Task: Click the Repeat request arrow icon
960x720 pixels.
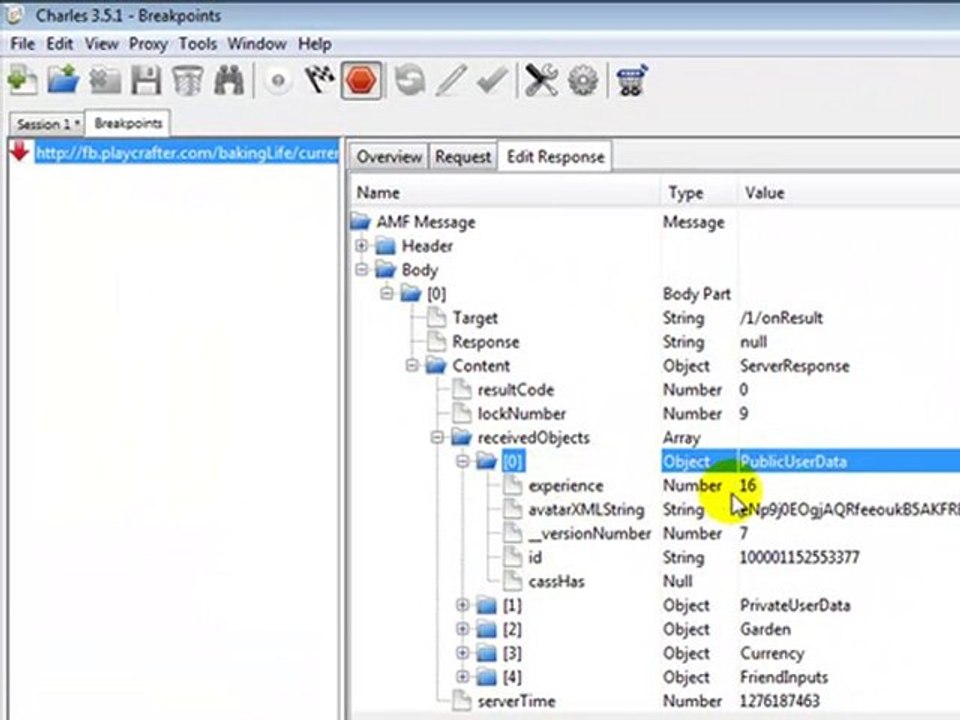Action: click(x=410, y=80)
